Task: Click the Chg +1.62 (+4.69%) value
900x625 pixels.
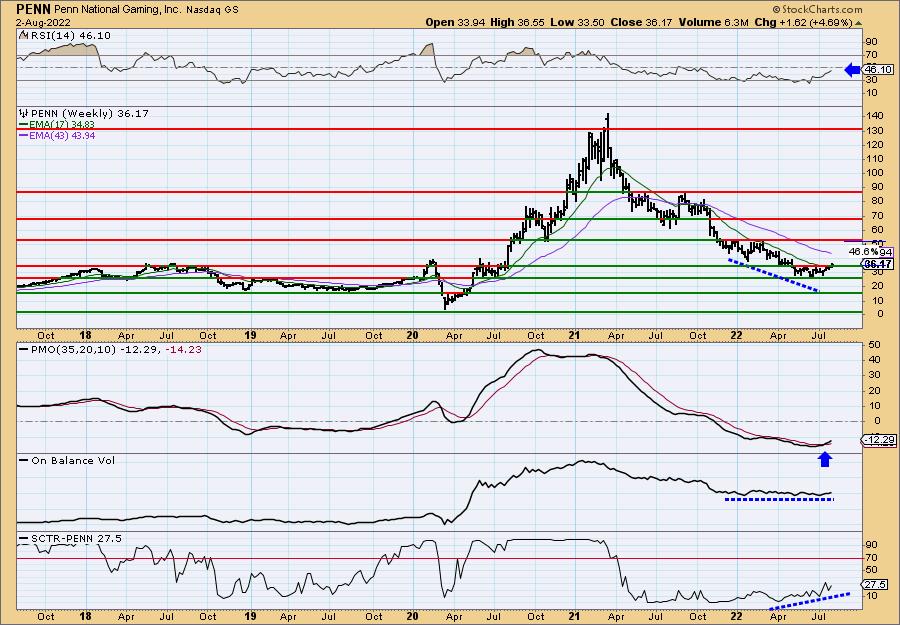Action: pos(804,22)
